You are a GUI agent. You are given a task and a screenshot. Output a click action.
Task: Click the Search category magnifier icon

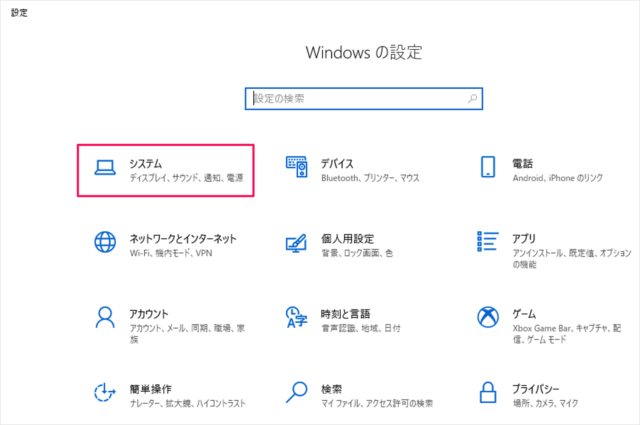point(296,392)
